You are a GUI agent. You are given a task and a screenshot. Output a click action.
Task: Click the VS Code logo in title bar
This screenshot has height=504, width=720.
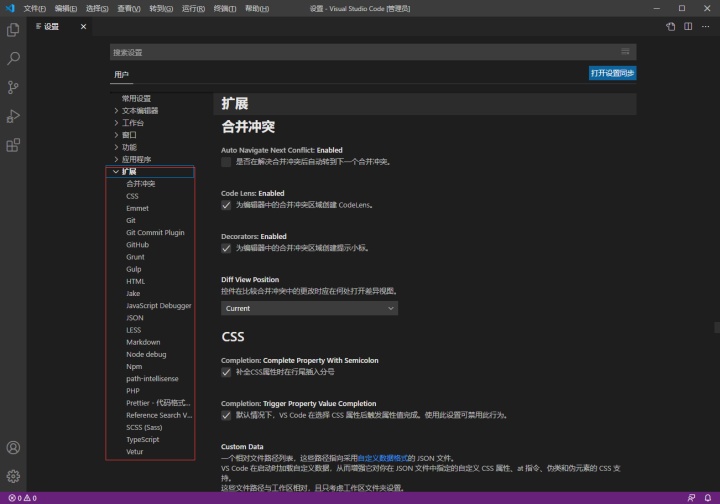pyautogui.click(x=10, y=8)
